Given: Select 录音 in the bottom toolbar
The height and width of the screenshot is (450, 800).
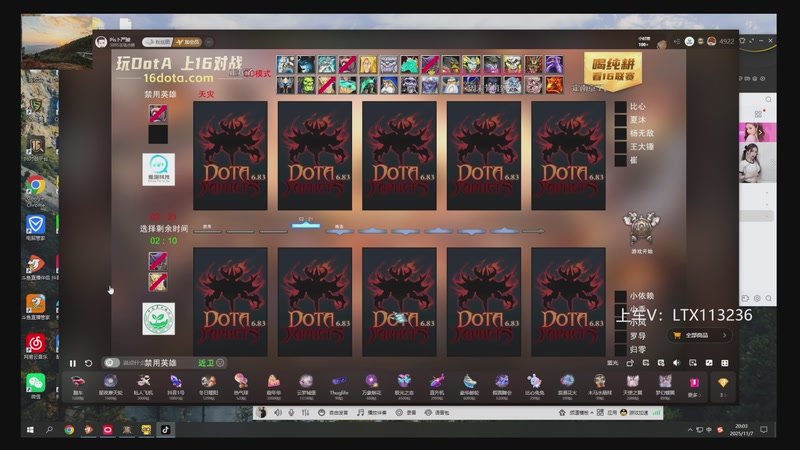Looking at the screenshot, I should click(406, 412).
